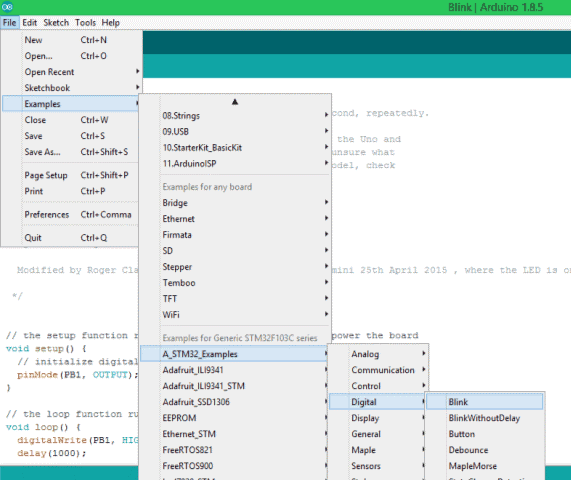571x480 pixels.
Task: Expand the Ethernet examples
Action: 235,219
